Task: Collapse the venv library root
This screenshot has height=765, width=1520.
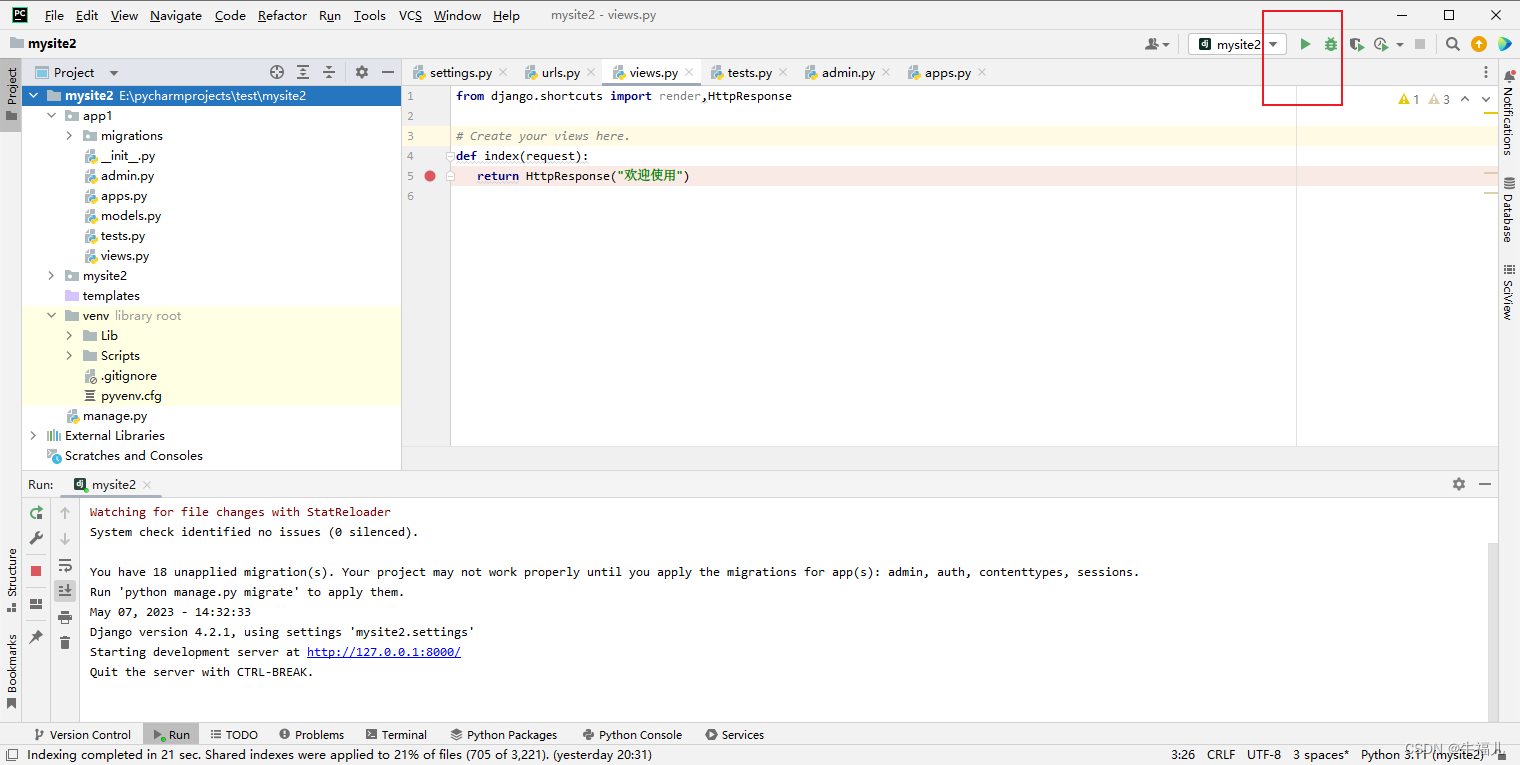Action: coord(52,316)
